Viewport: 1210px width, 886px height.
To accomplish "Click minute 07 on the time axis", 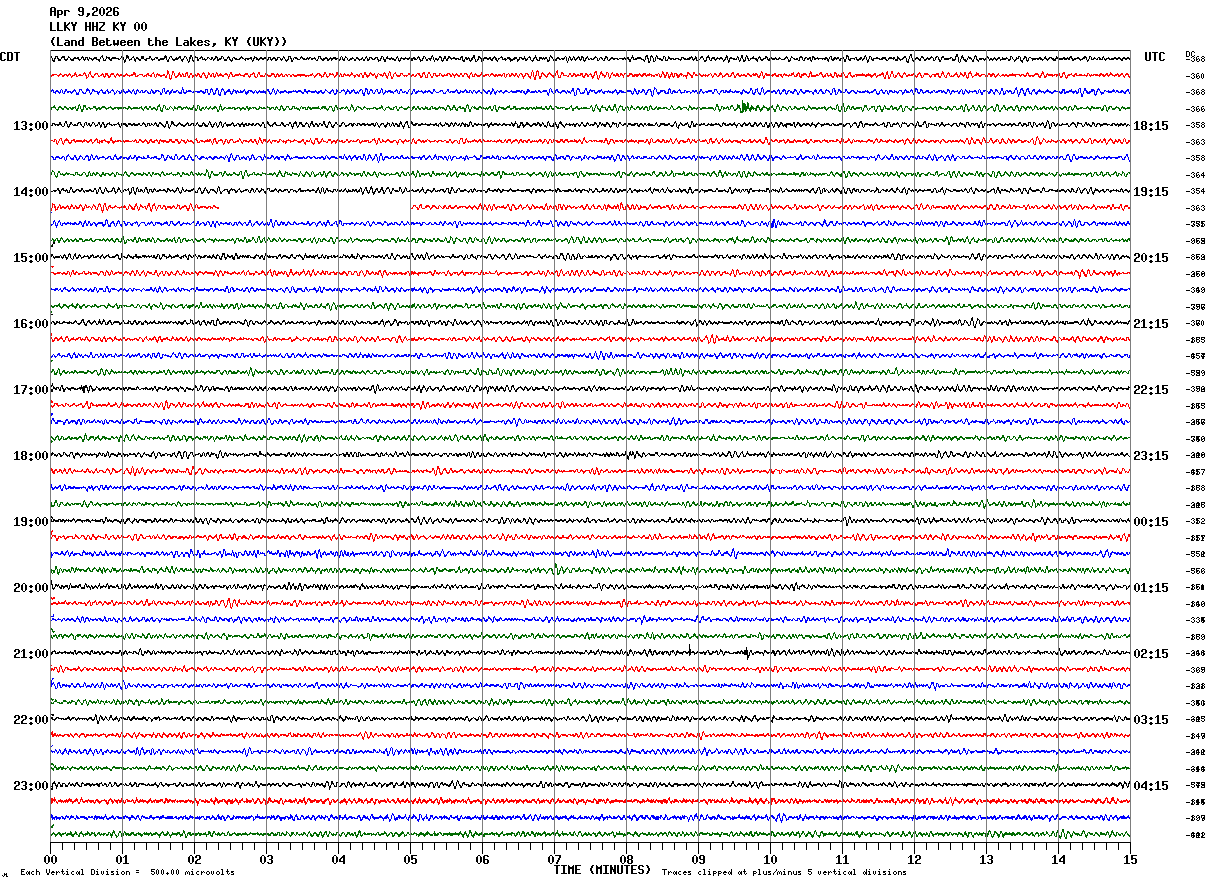I will (554, 859).
